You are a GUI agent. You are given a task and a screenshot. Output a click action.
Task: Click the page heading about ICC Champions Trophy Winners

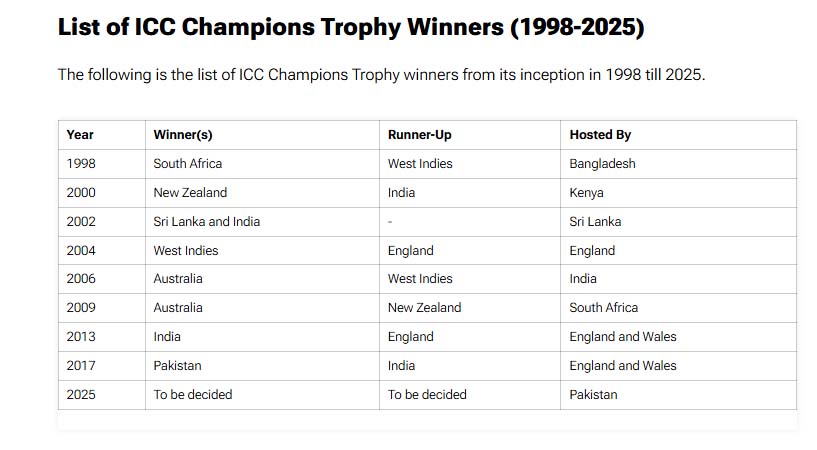pyautogui.click(x=350, y=28)
